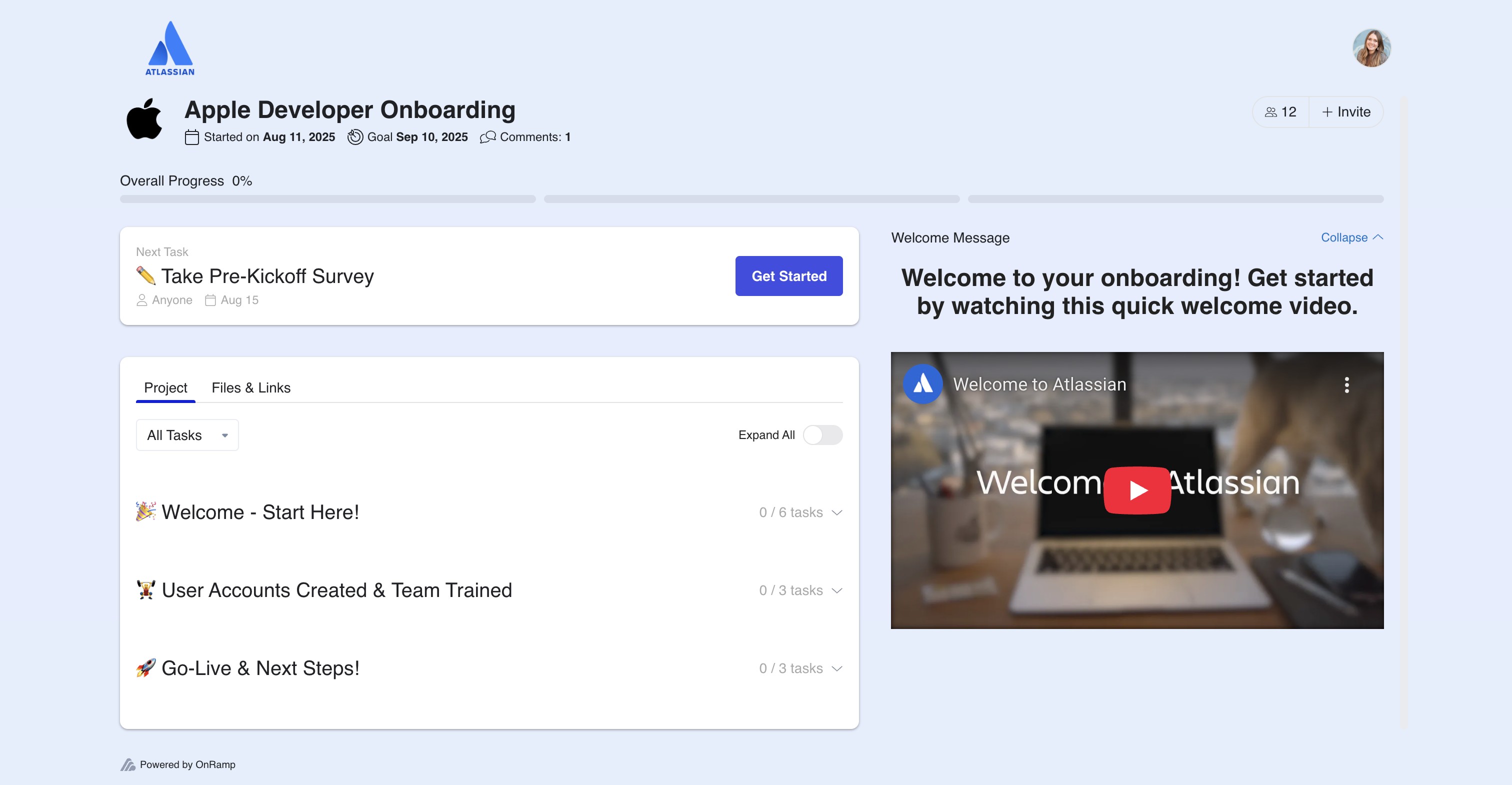This screenshot has height=785, width=1512.
Task: Click the middle overall progress bar segment
Action: tap(751, 199)
